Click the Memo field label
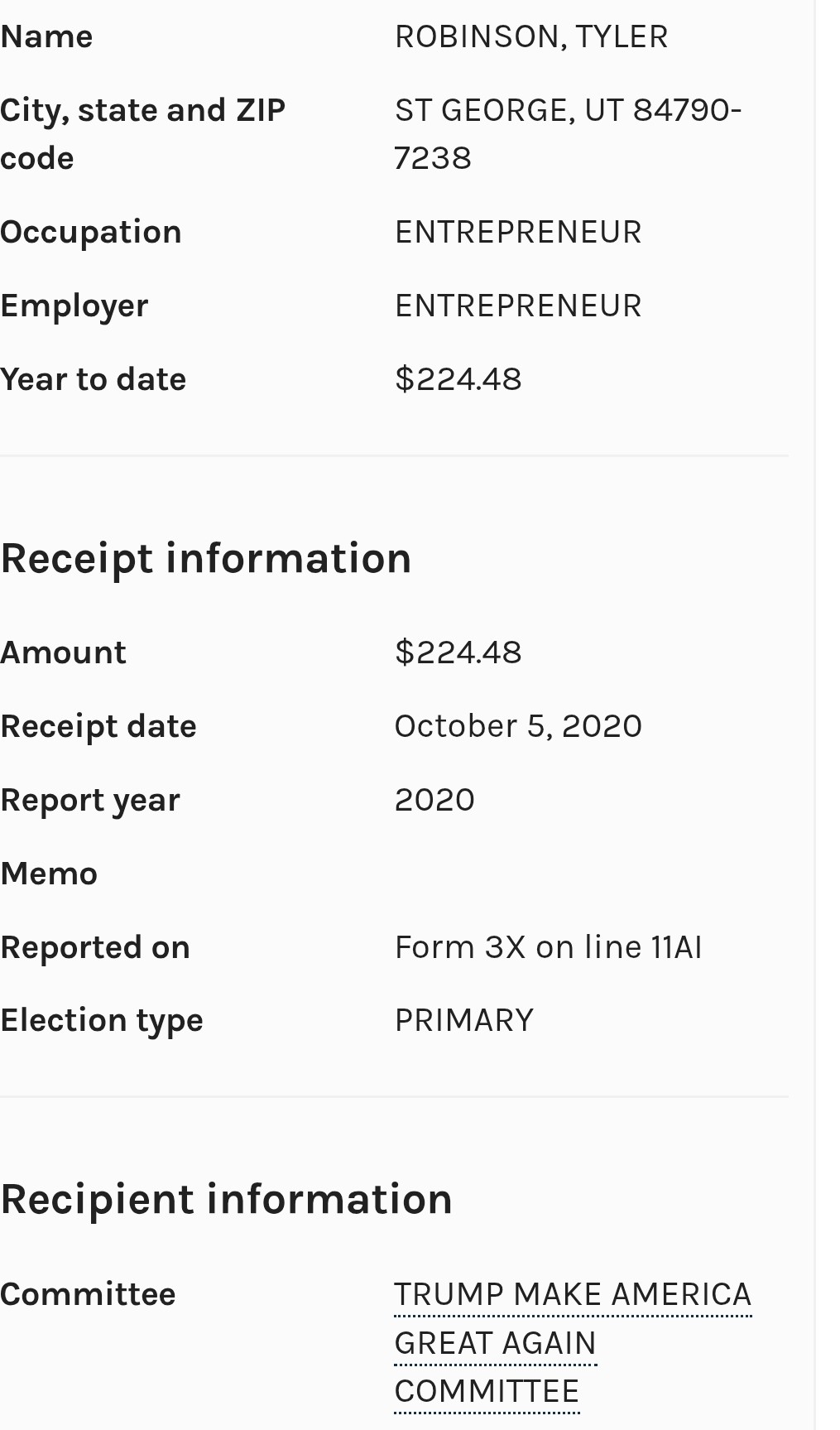The height and width of the screenshot is (1430, 840). point(49,874)
